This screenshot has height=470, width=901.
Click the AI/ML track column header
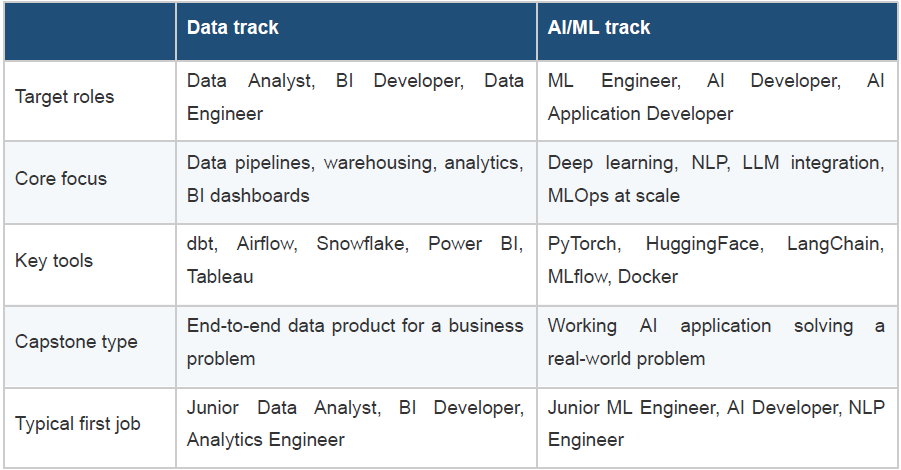tap(717, 32)
